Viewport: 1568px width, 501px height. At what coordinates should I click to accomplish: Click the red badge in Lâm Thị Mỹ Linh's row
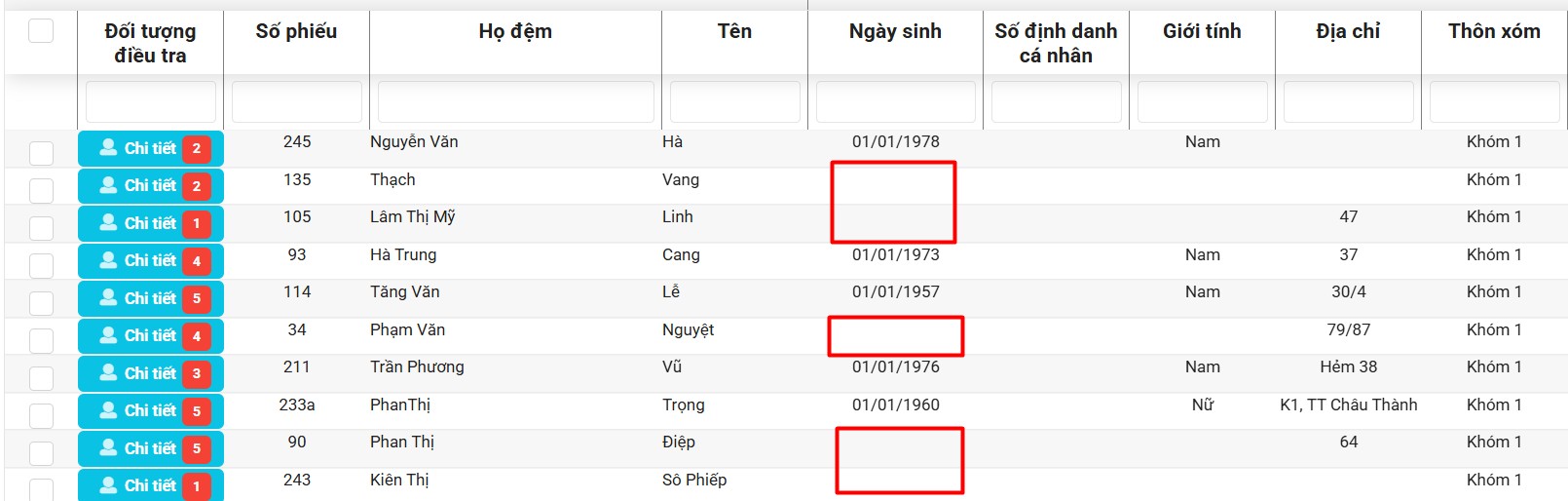(x=197, y=223)
